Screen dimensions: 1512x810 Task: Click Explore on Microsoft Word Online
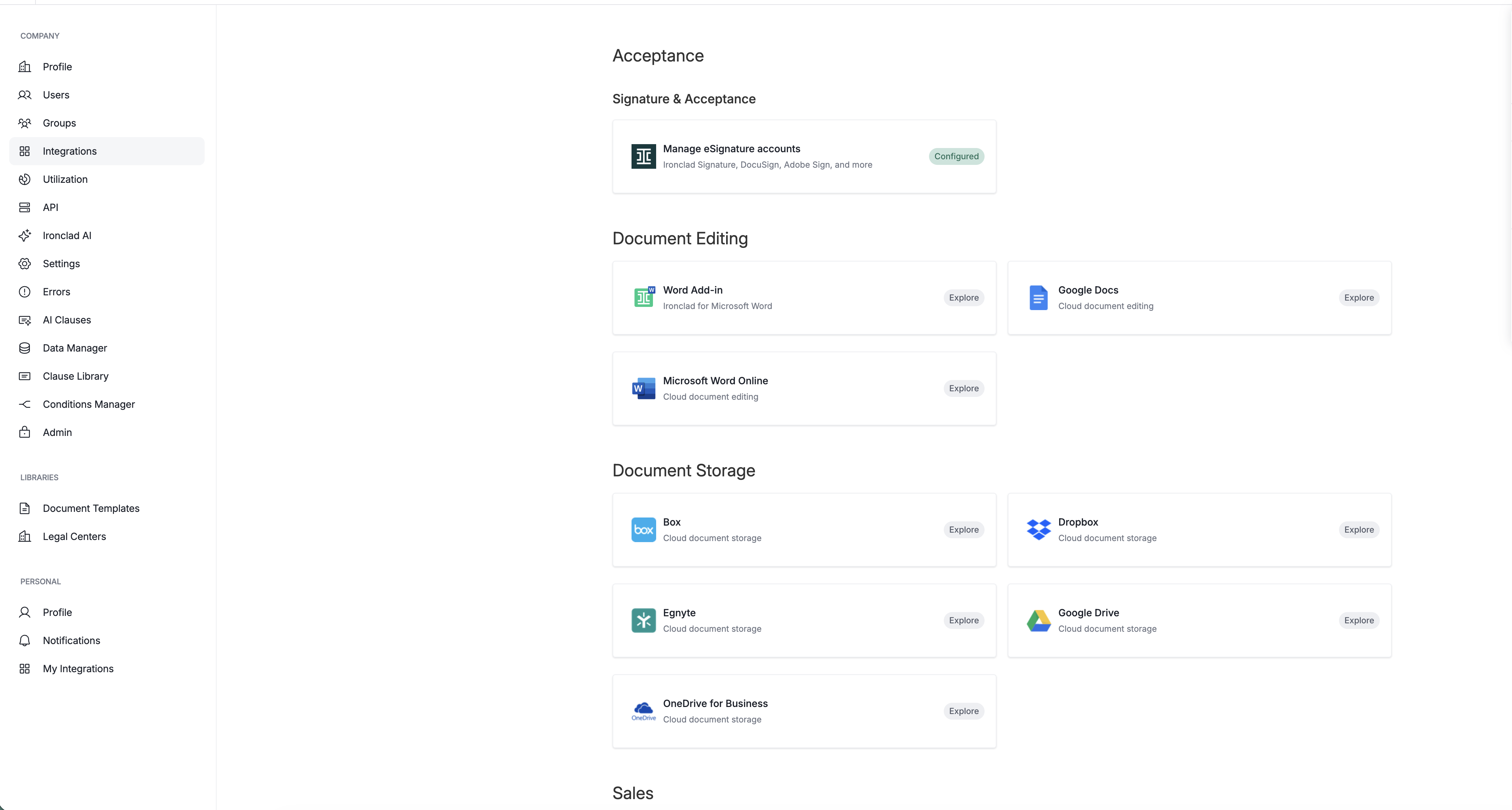click(x=964, y=388)
